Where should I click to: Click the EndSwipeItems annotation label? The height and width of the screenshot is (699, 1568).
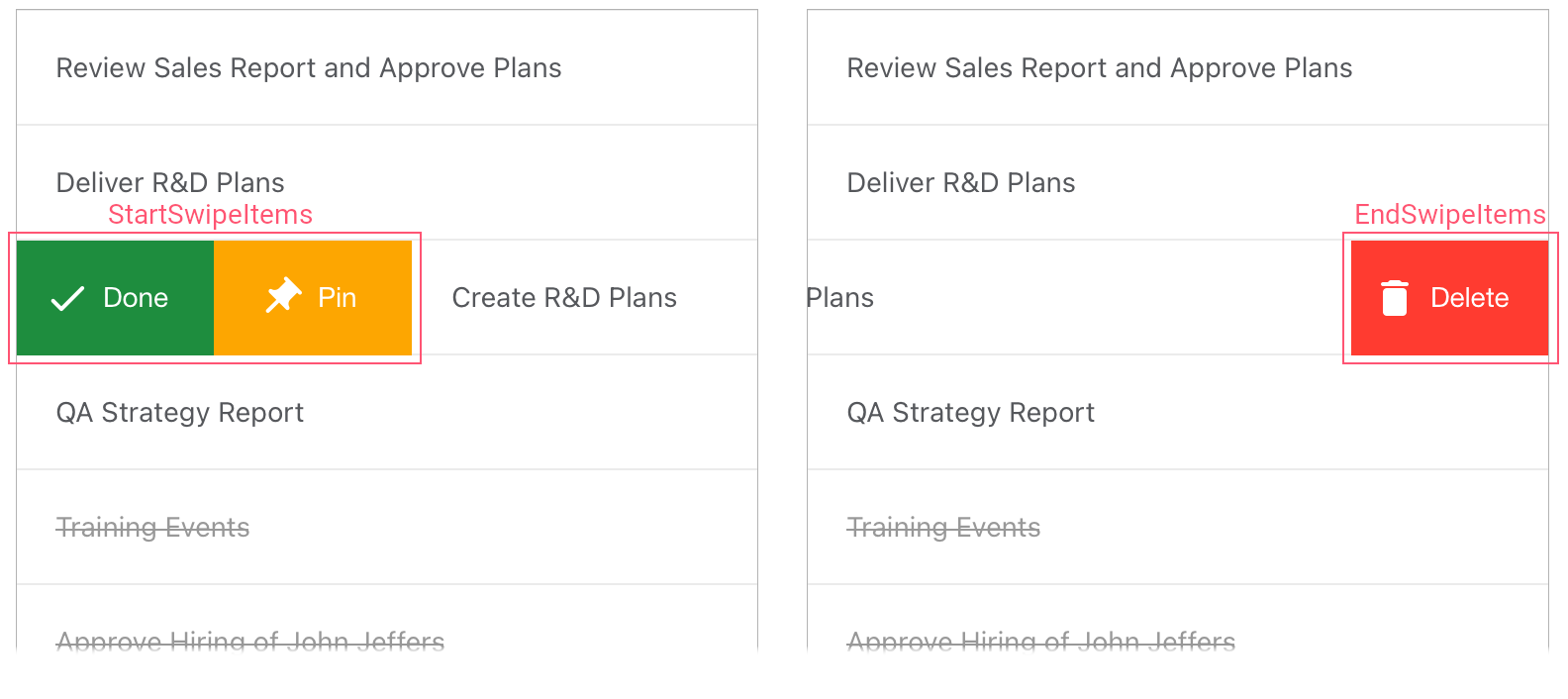pos(1450,215)
